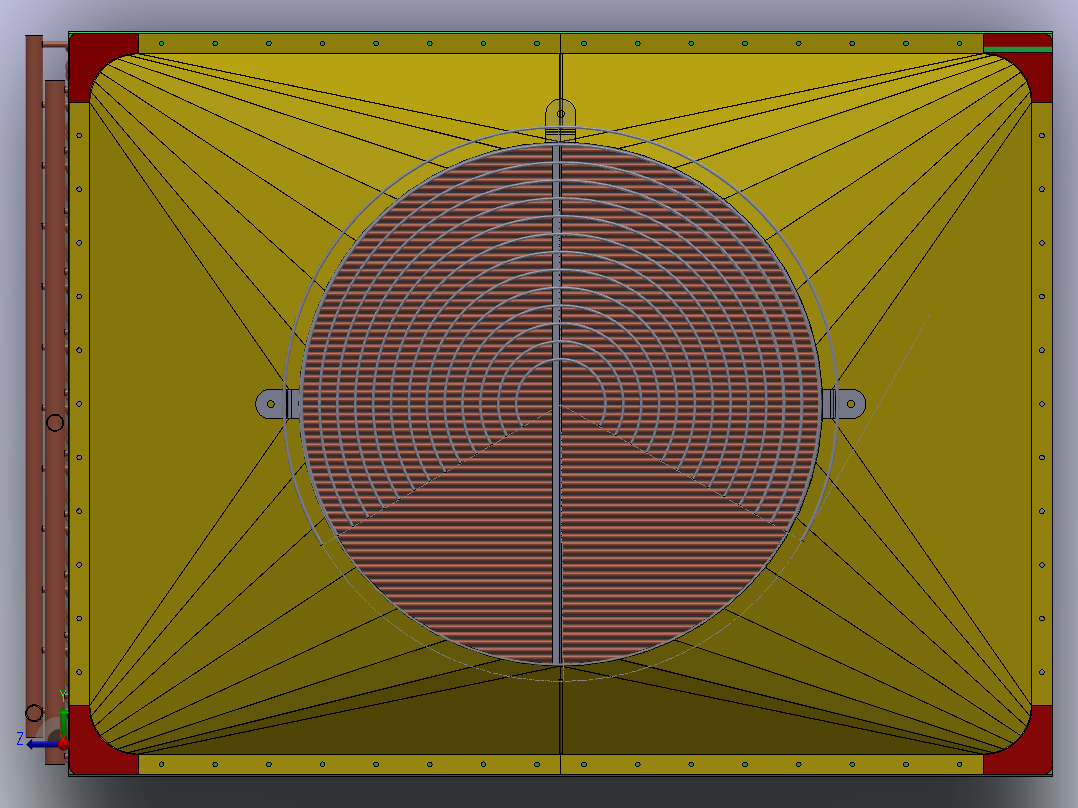Viewport: 1078px width, 808px height.
Task: Select the fan guard's left mounting tab
Action: (275, 404)
